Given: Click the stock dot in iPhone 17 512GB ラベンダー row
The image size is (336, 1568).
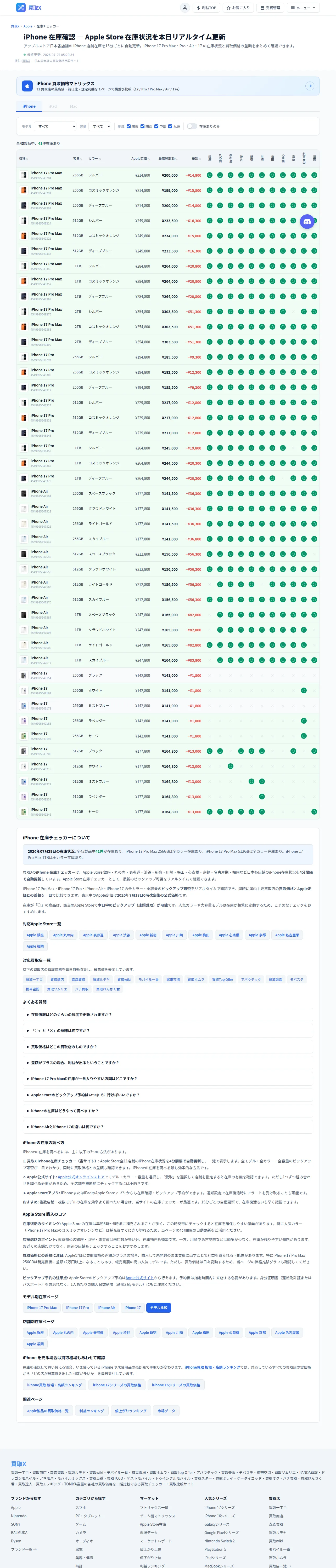Looking at the screenshot, I should tap(262, 796).
